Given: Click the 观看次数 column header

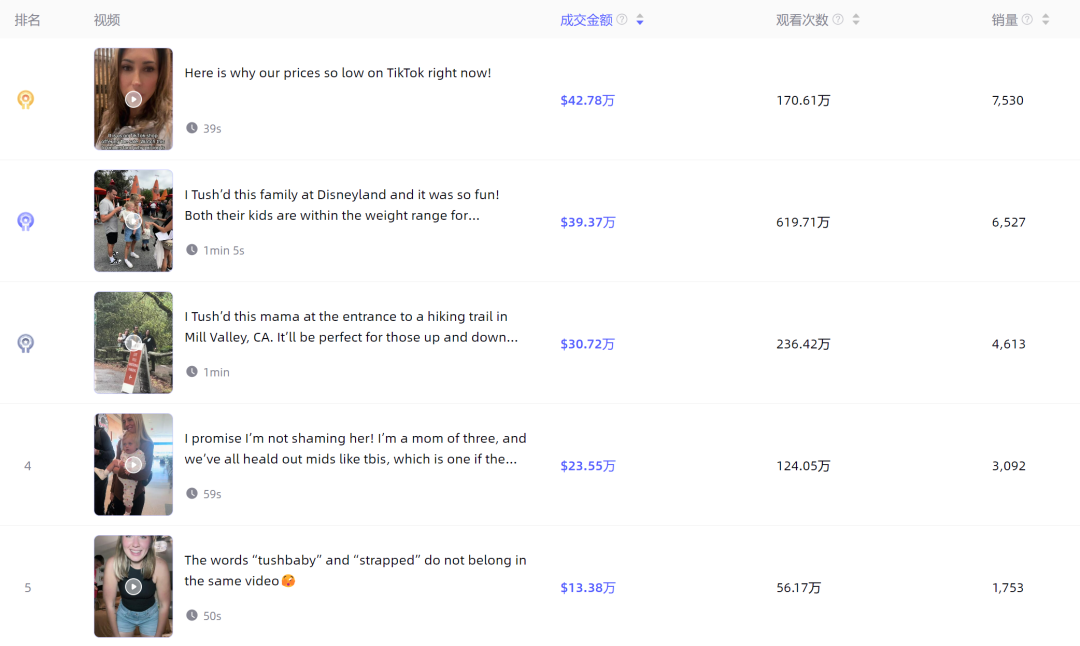Looking at the screenshot, I should point(802,20).
